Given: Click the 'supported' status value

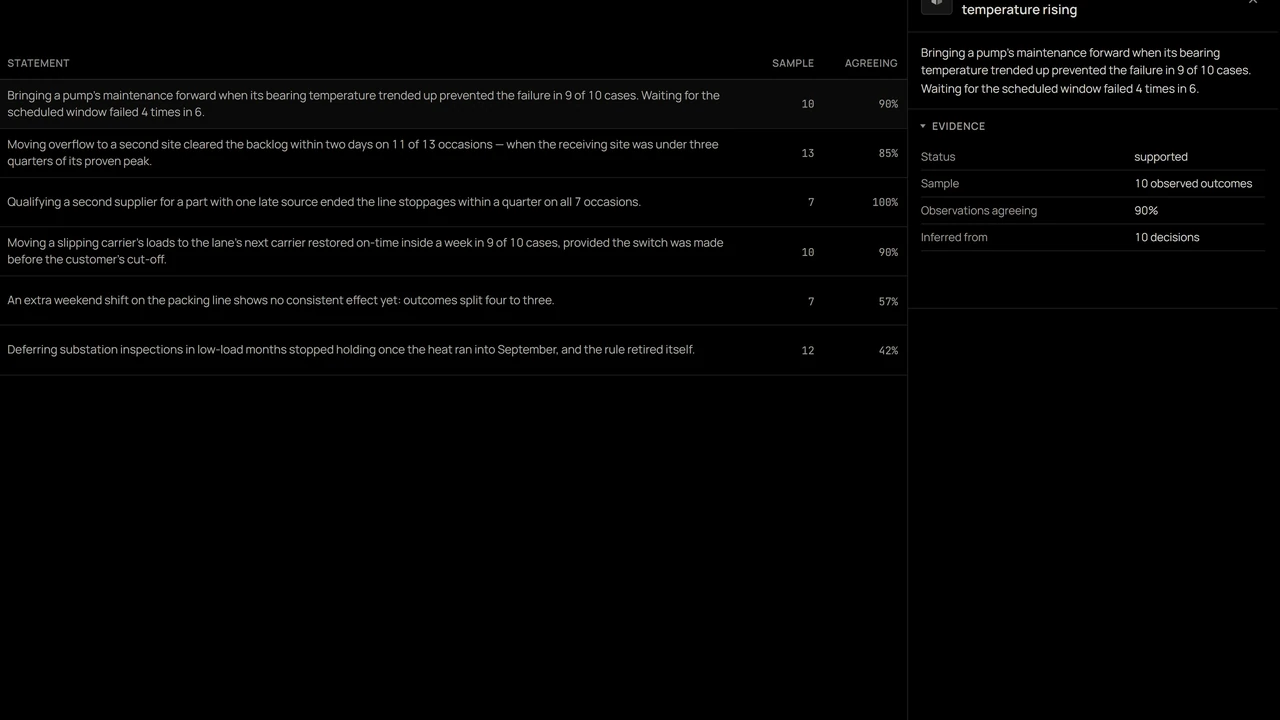Looking at the screenshot, I should (x=1161, y=157).
